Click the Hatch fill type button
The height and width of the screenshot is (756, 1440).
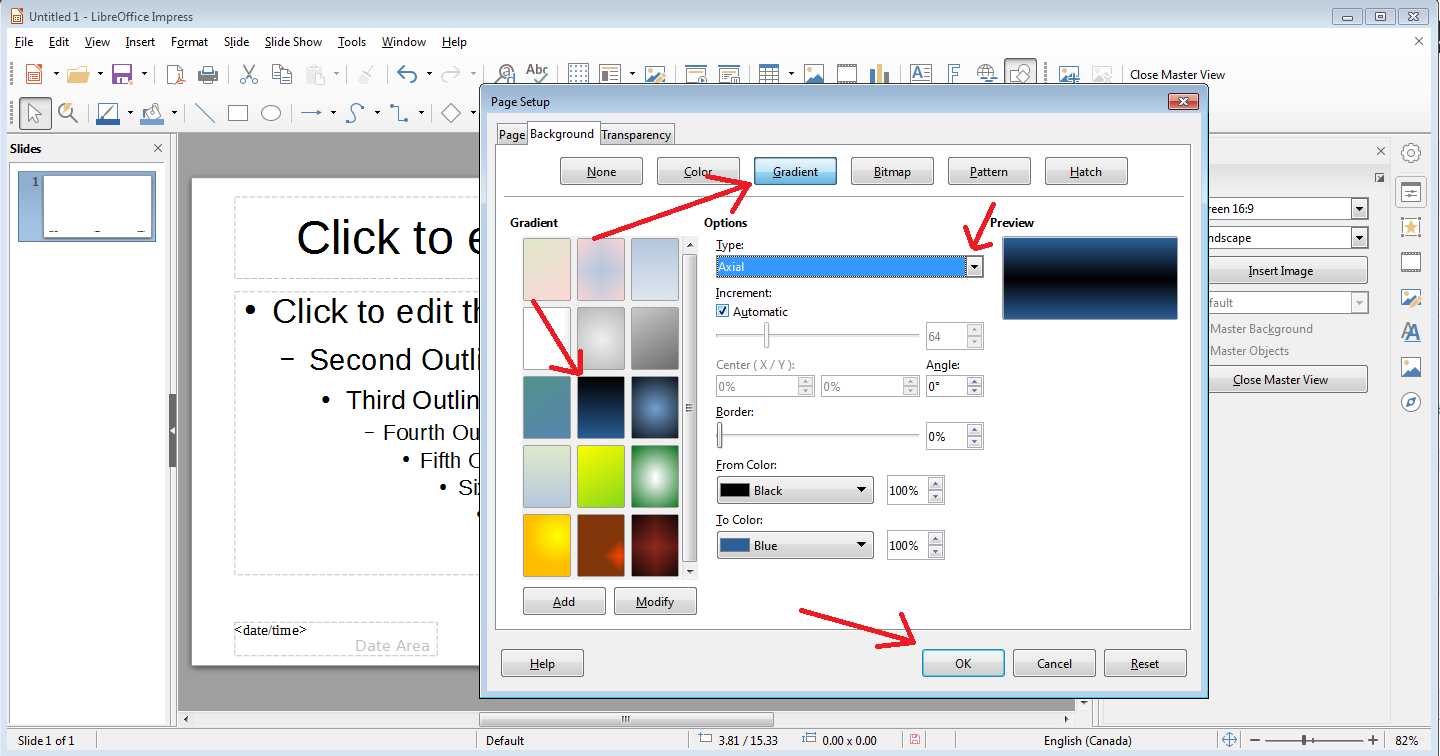click(x=1086, y=172)
